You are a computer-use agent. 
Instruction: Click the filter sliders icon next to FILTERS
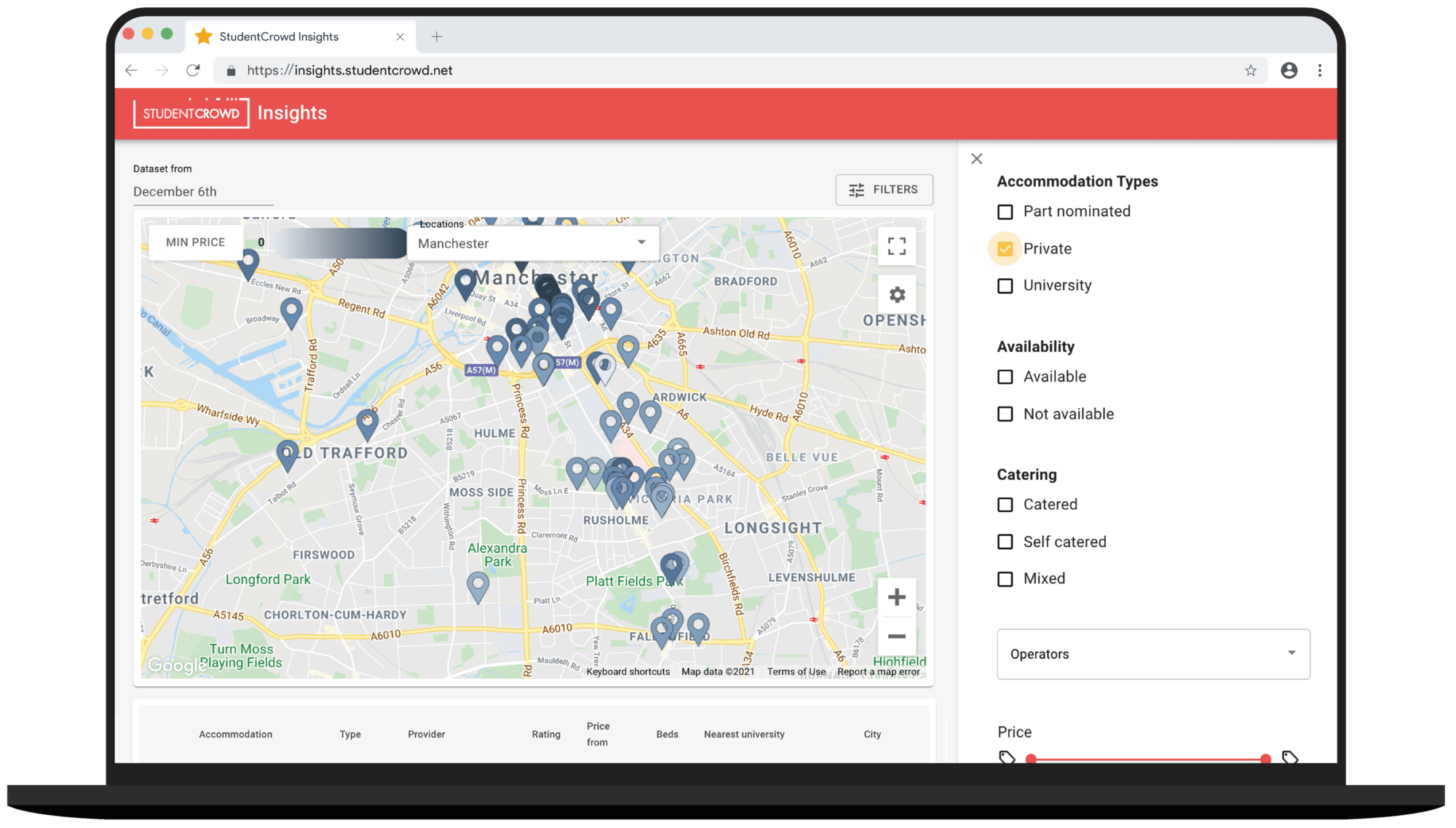click(x=858, y=189)
